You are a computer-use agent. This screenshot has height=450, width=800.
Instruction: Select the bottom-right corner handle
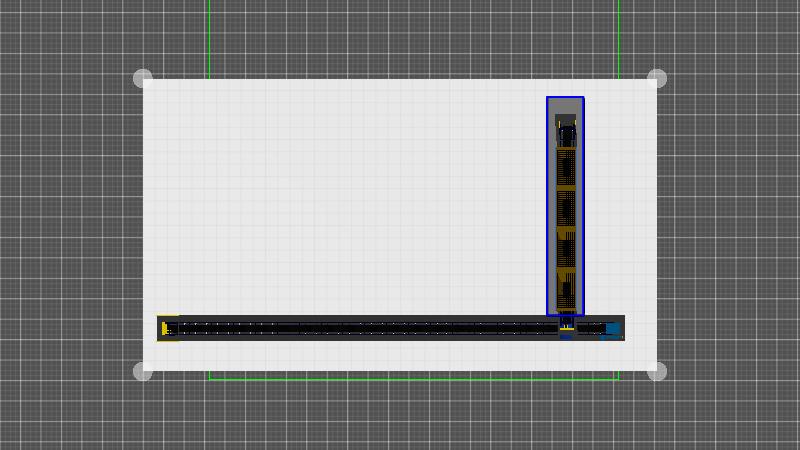[x=657, y=372]
